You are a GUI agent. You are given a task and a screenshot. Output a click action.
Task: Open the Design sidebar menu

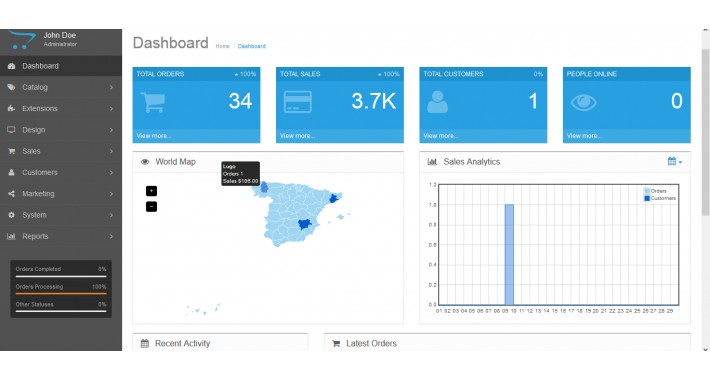61,130
